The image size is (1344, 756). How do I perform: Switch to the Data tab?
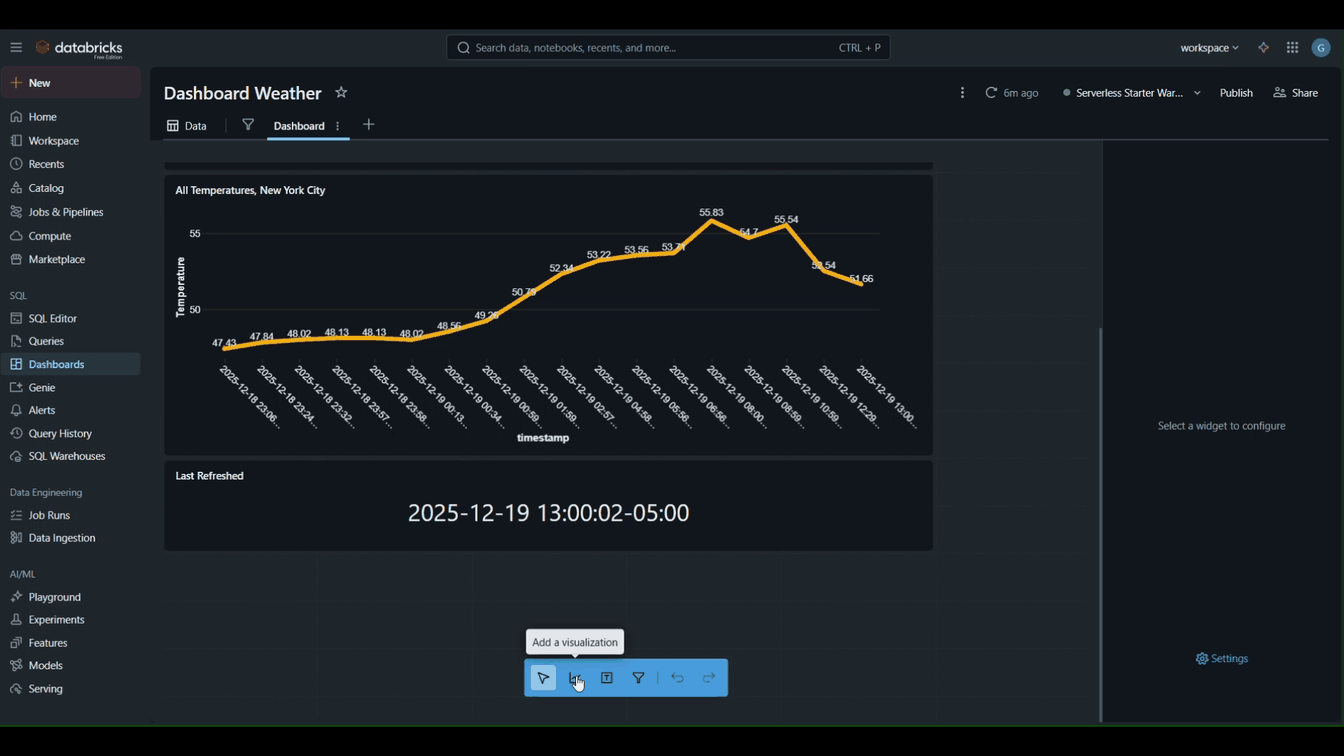(187, 126)
